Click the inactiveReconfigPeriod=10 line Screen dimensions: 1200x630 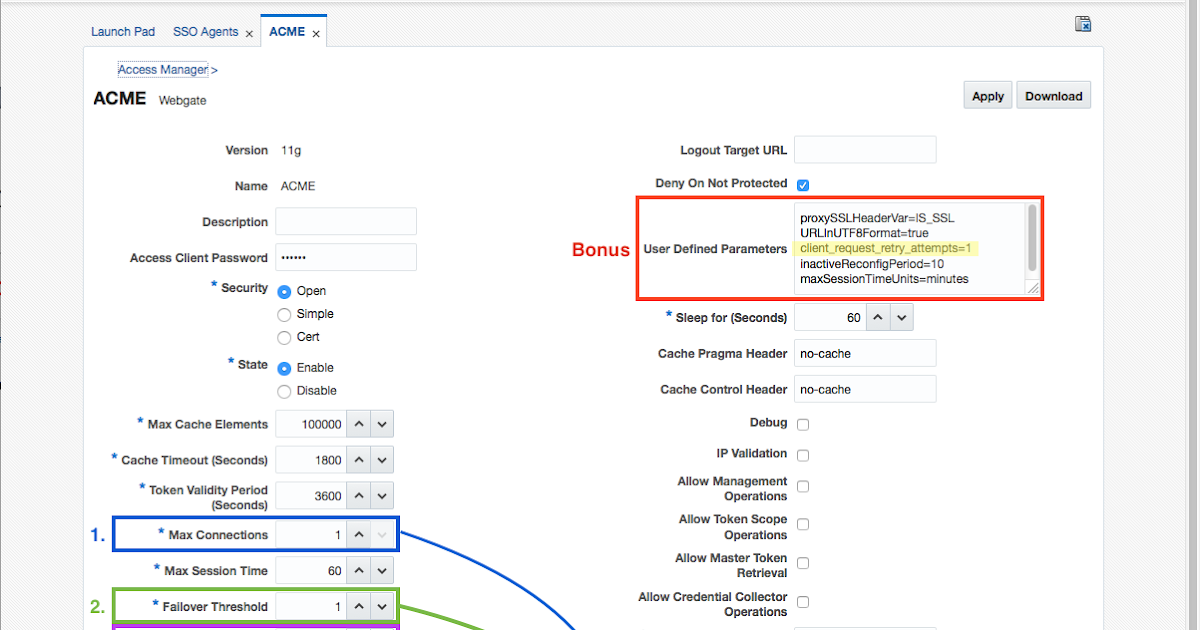[x=872, y=263]
